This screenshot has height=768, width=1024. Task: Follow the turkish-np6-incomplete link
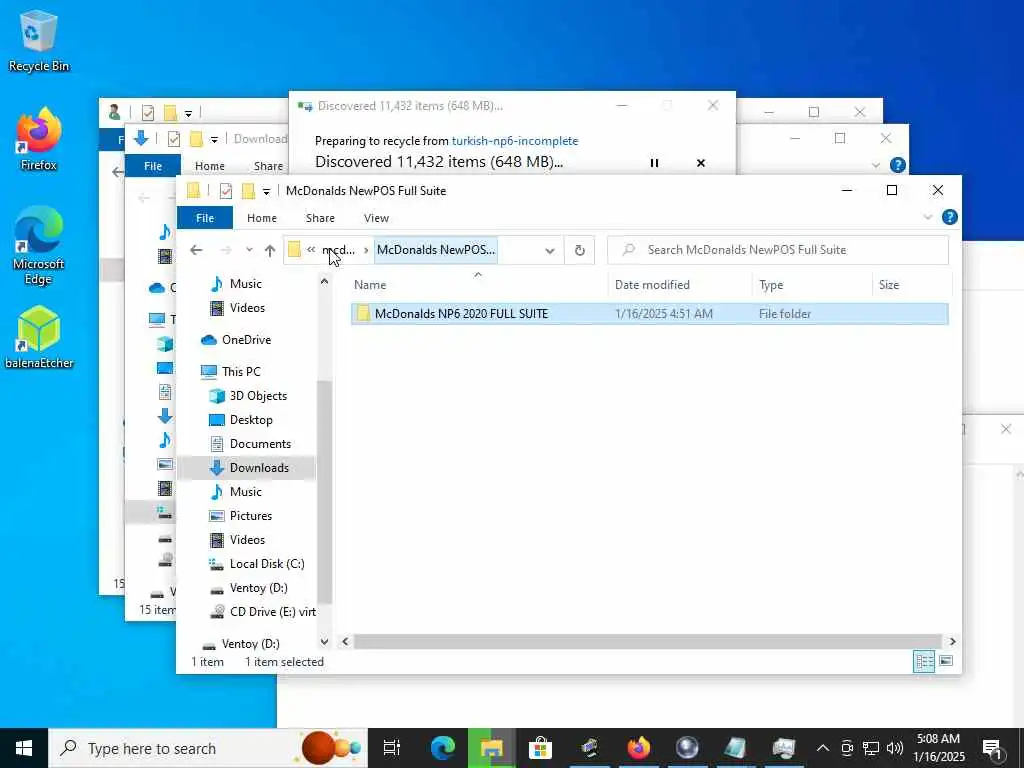[515, 140]
